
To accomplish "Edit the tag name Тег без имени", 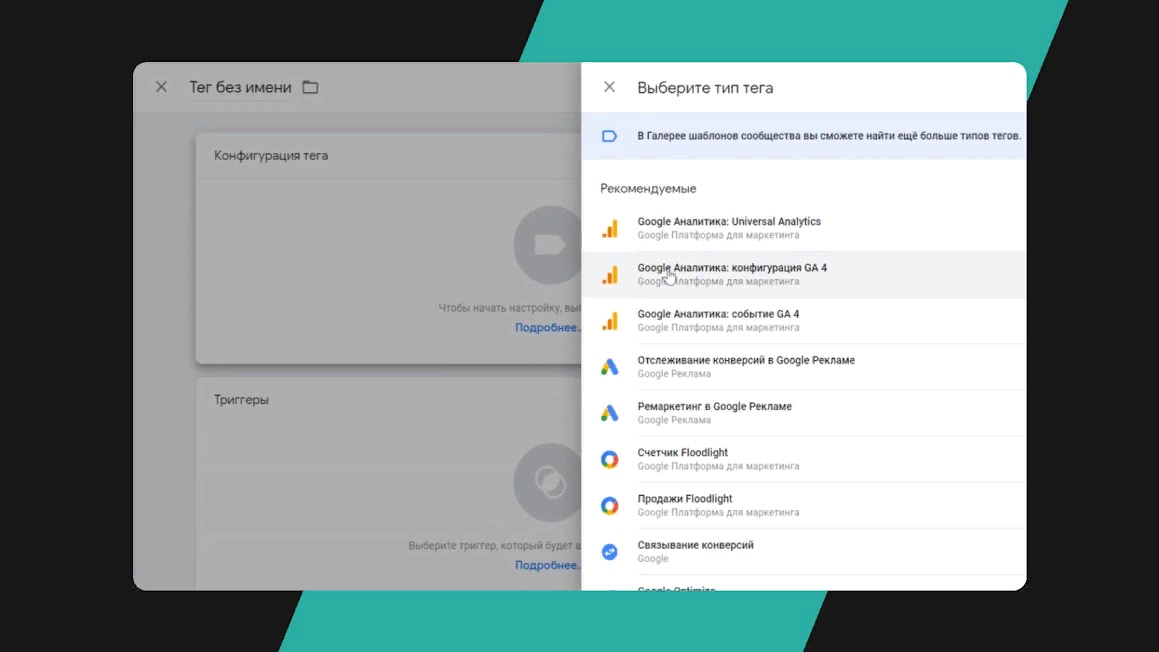I will [x=240, y=87].
